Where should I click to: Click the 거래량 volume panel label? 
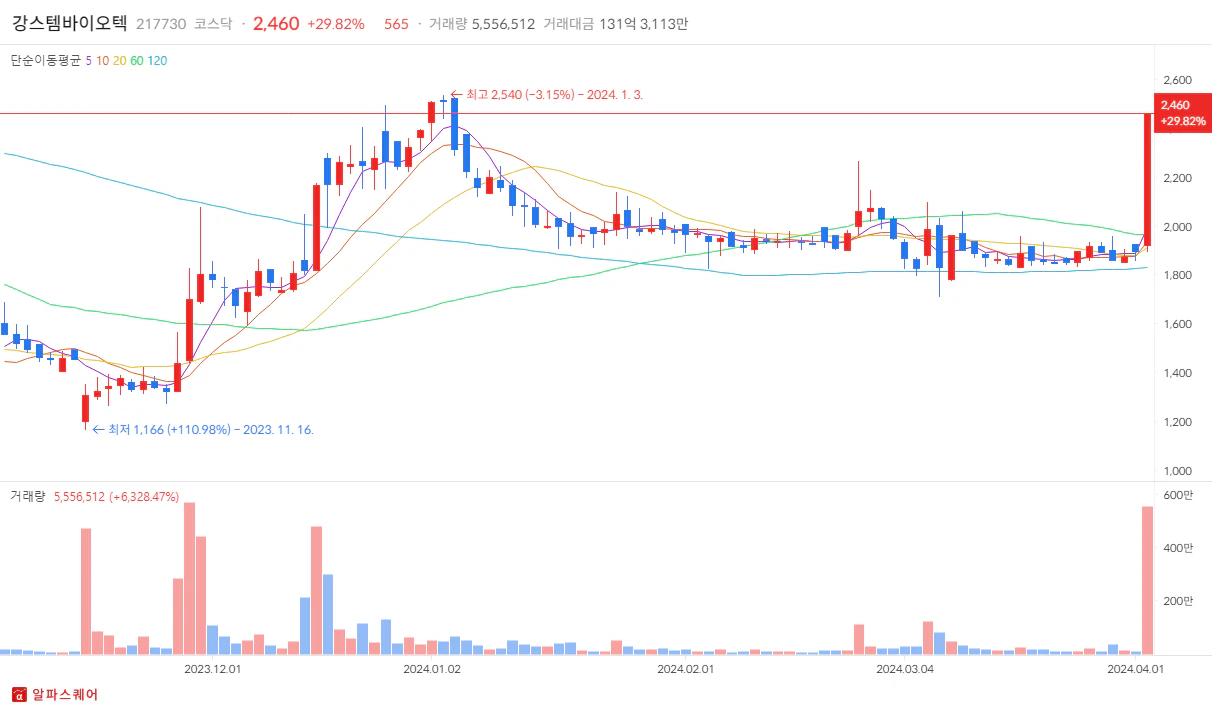[x=28, y=495]
